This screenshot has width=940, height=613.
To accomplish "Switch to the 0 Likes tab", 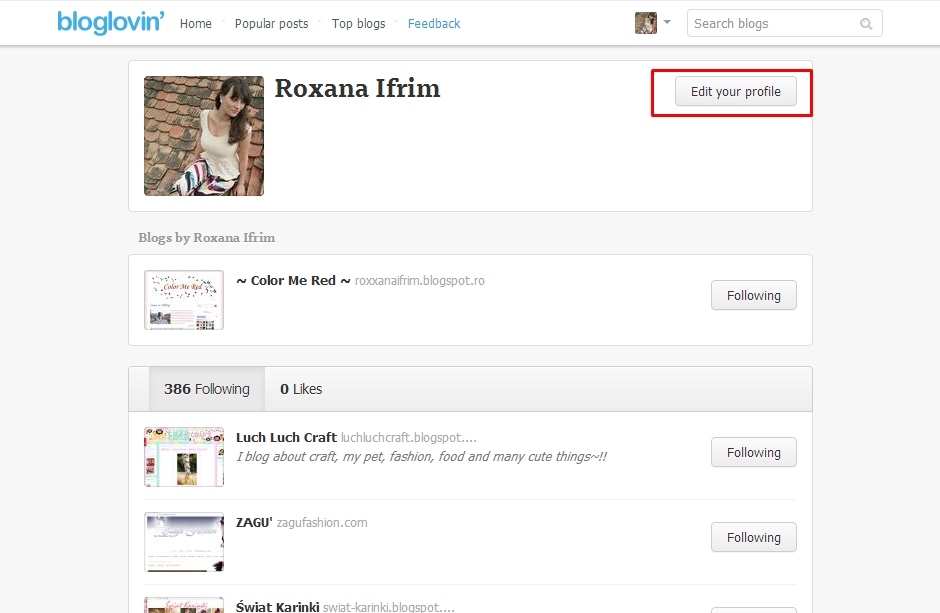I will [x=301, y=389].
